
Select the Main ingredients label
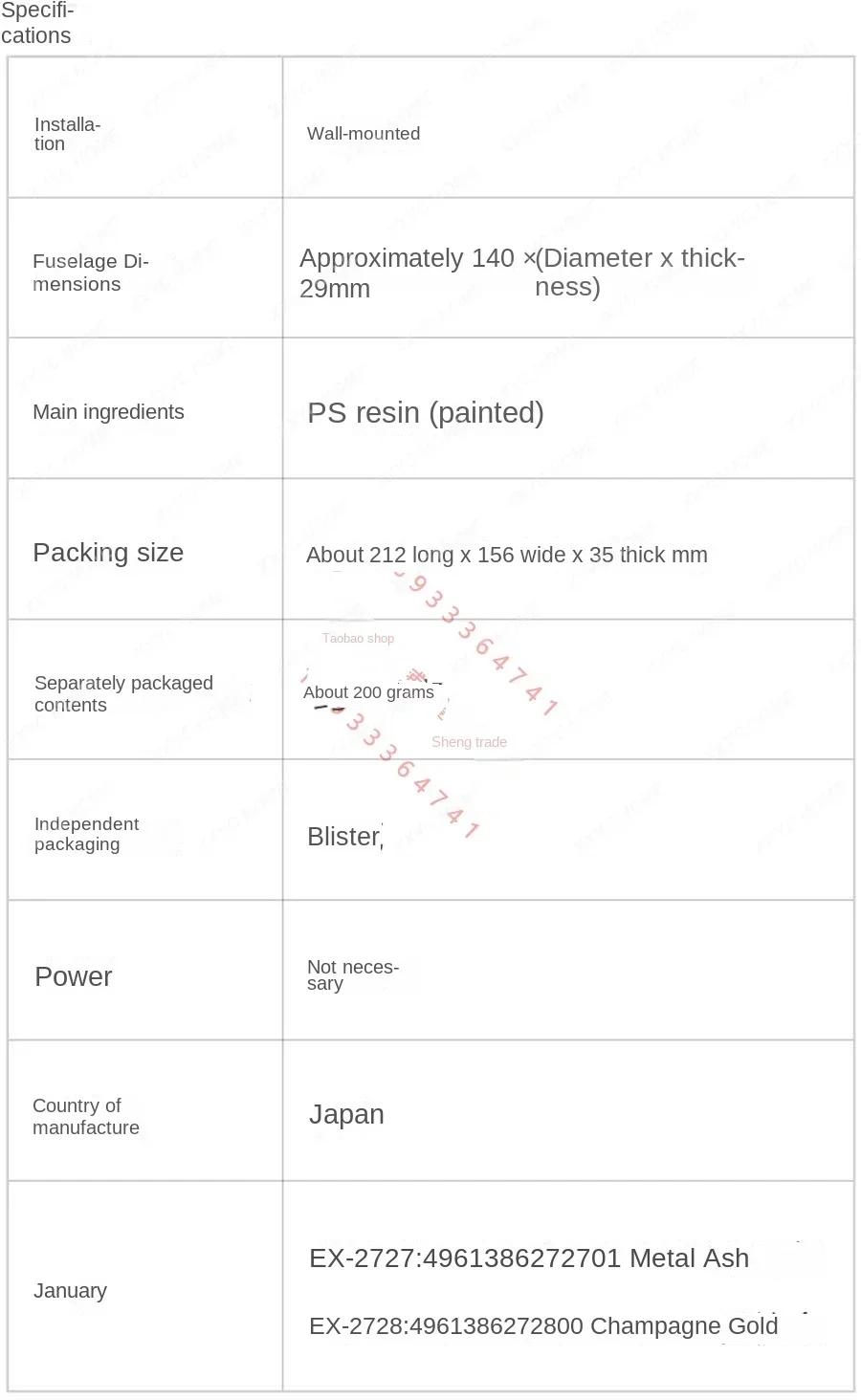tap(108, 412)
